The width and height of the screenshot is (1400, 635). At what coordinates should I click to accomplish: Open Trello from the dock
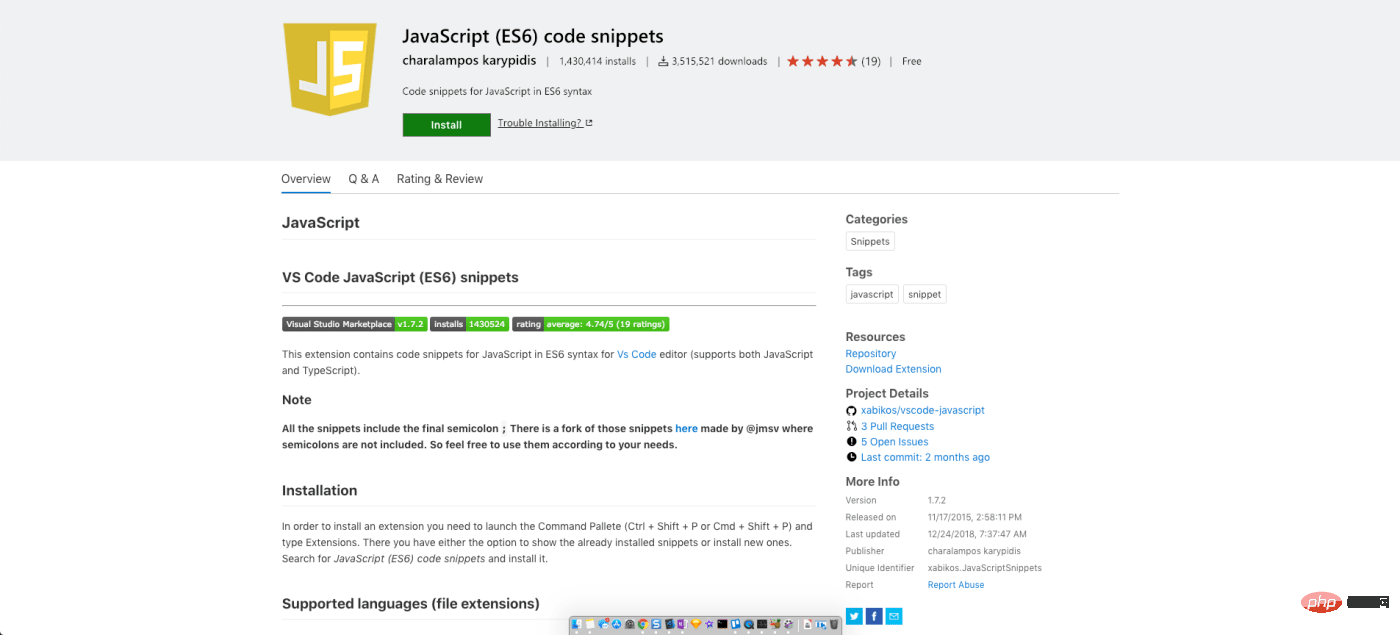click(735, 624)
